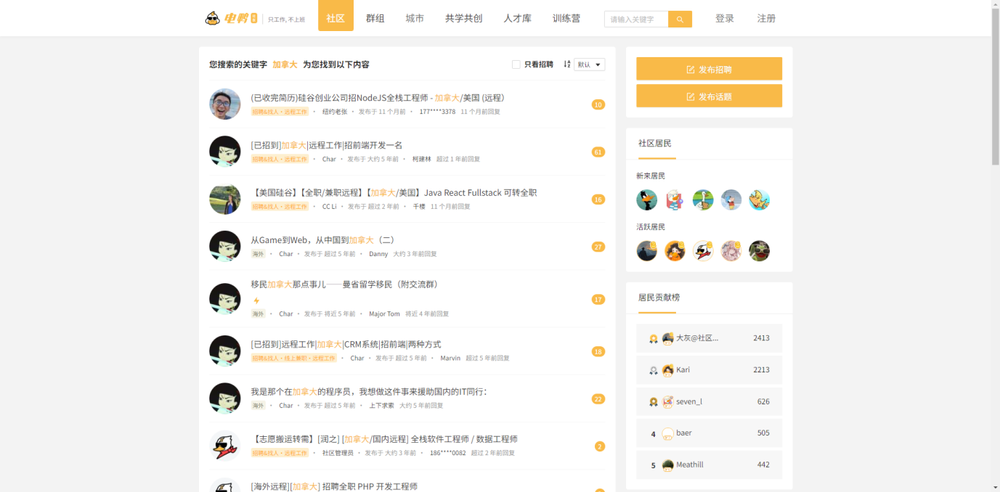Open post 招聘全职 PHP 开发工程师

(334, 486)
